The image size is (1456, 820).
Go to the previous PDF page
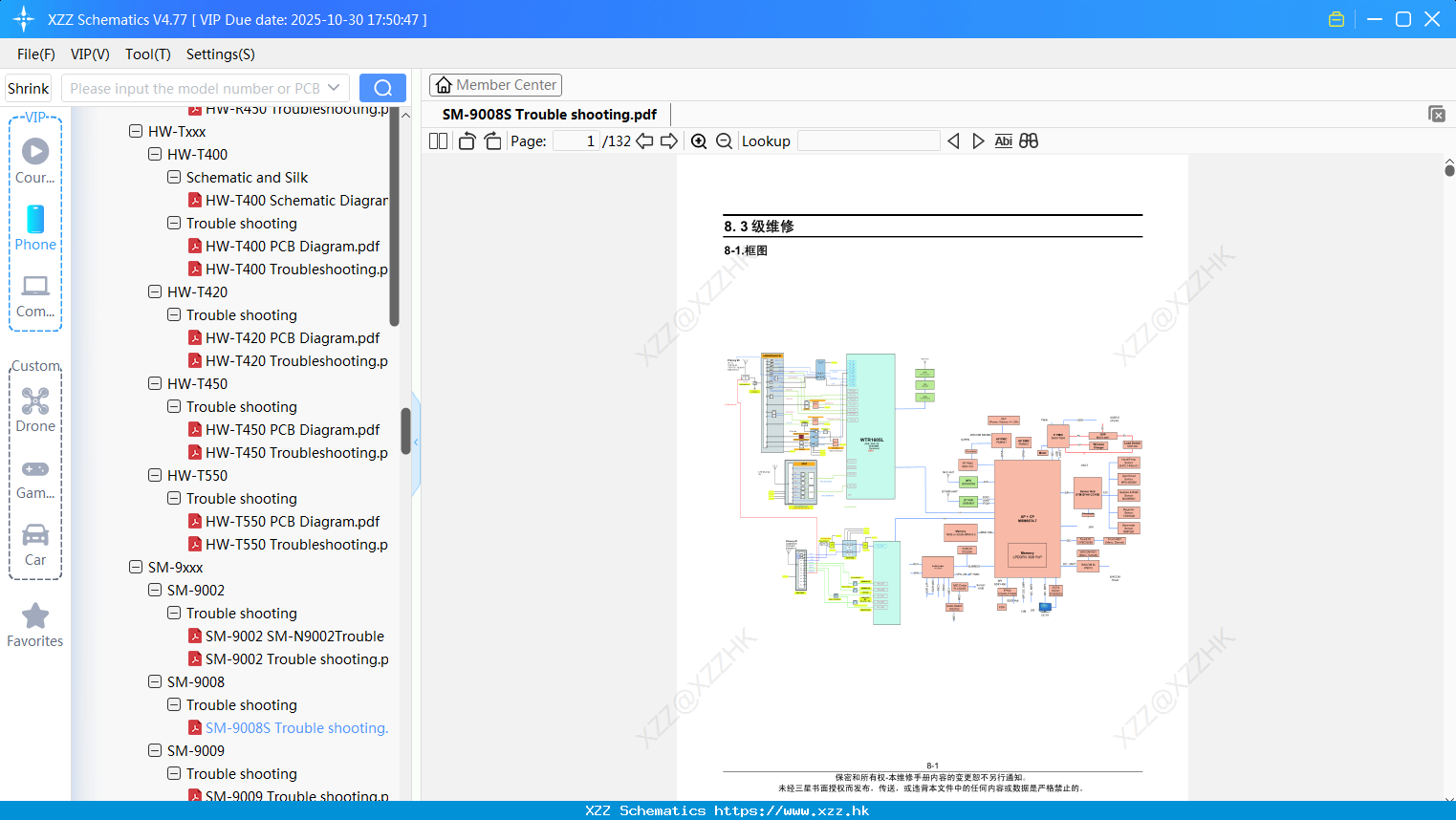[x=645, y=141]
